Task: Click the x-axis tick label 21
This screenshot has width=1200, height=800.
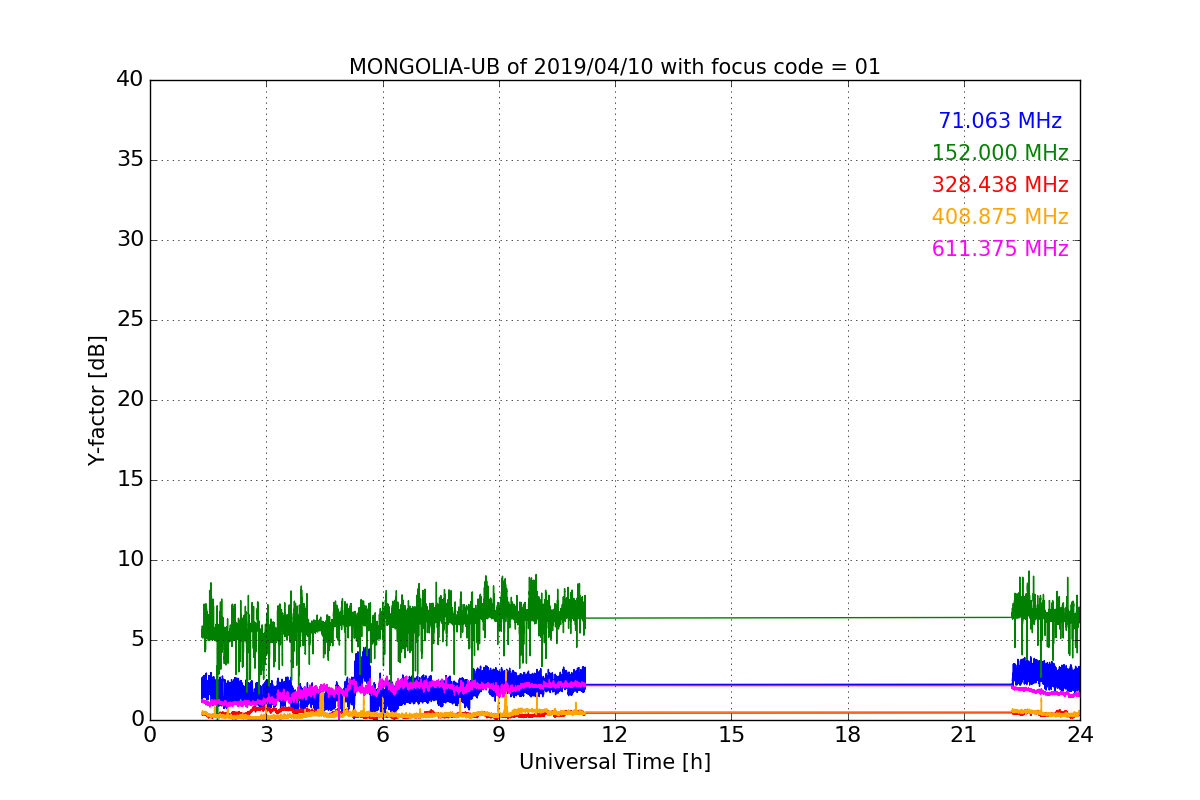Action: pos(964,734)
